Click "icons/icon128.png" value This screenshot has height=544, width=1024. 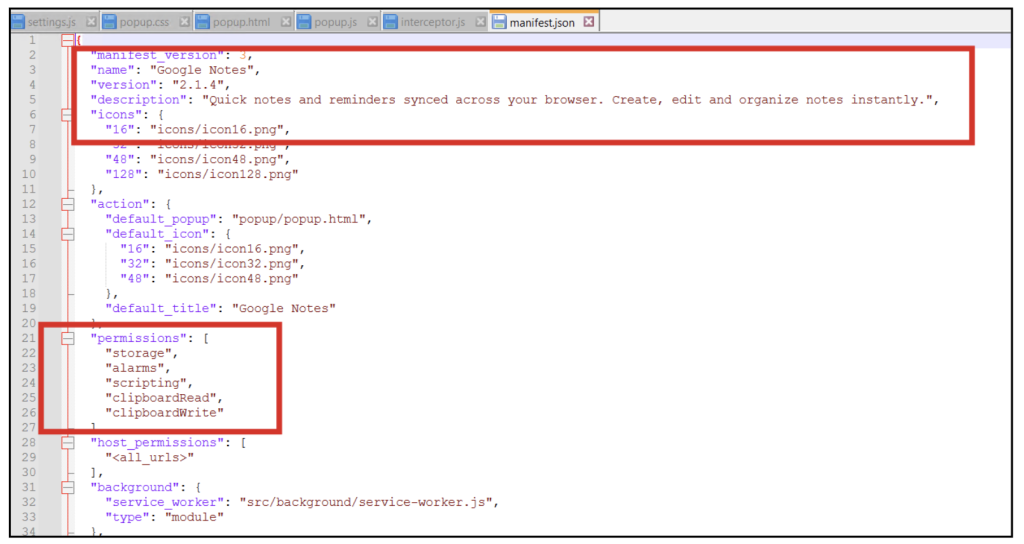click(x=227, y=174)
